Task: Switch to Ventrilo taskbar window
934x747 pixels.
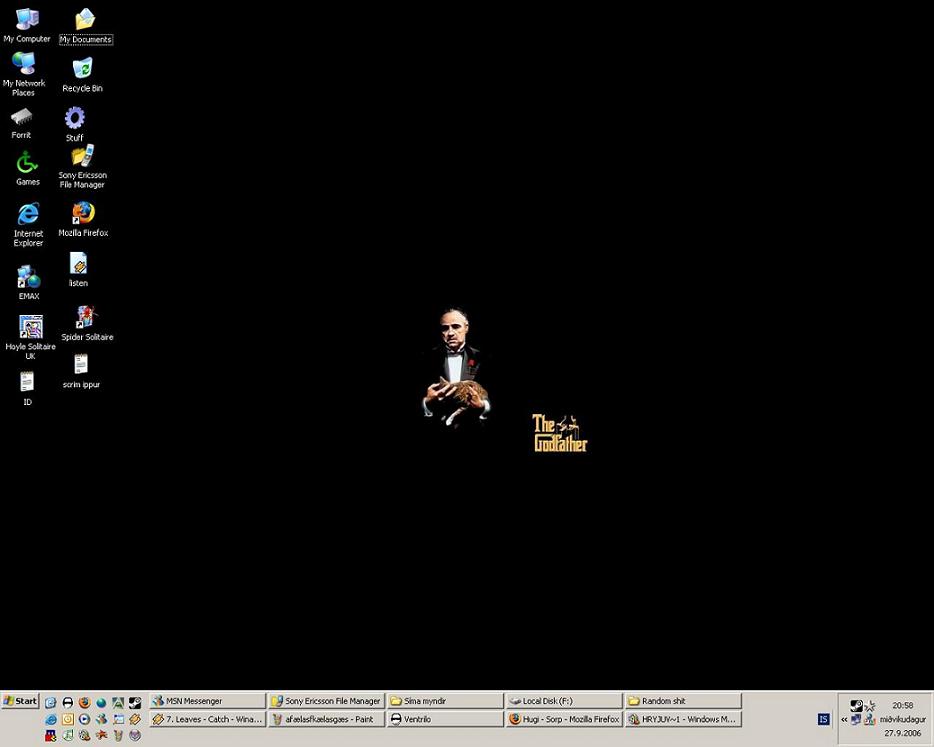Action: [x=446, y=719]
